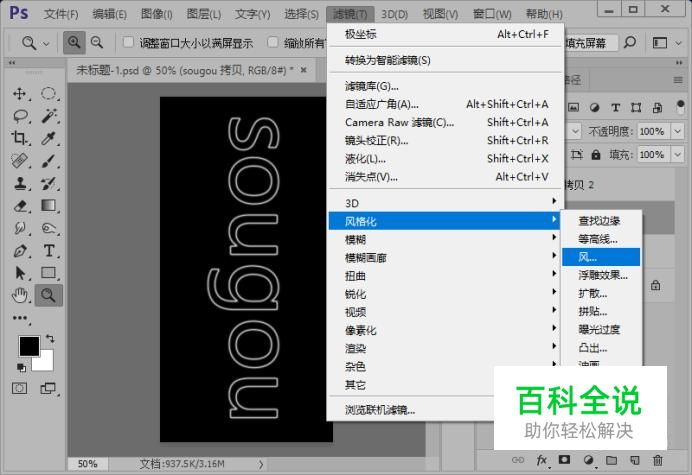
Task: Create a new group folder icon
Action: [611, 460]
